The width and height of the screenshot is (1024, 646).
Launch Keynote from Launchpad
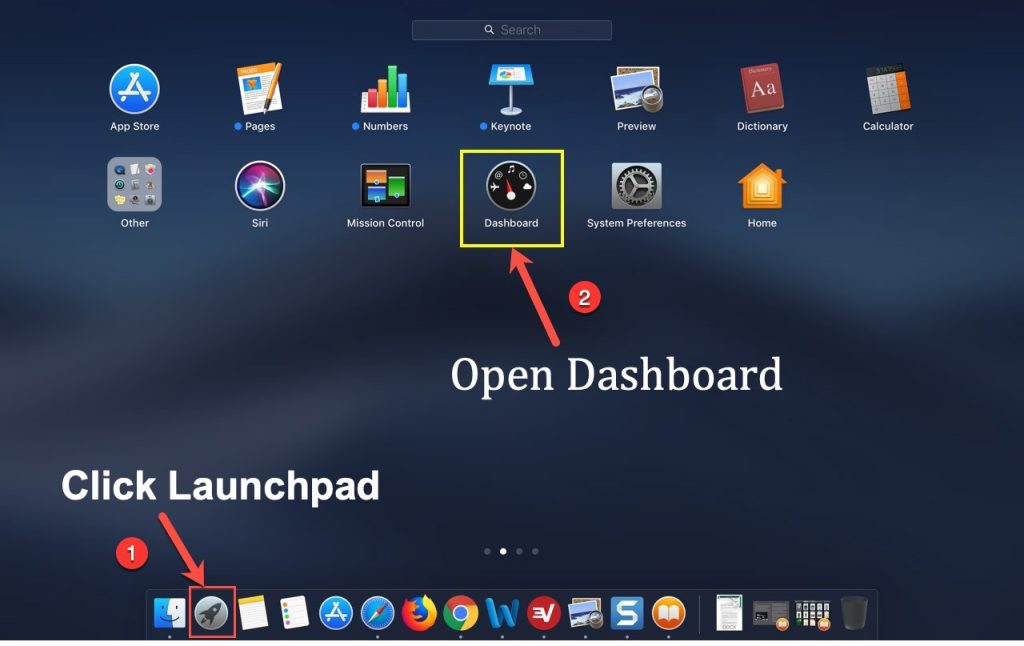pos(511,89)
